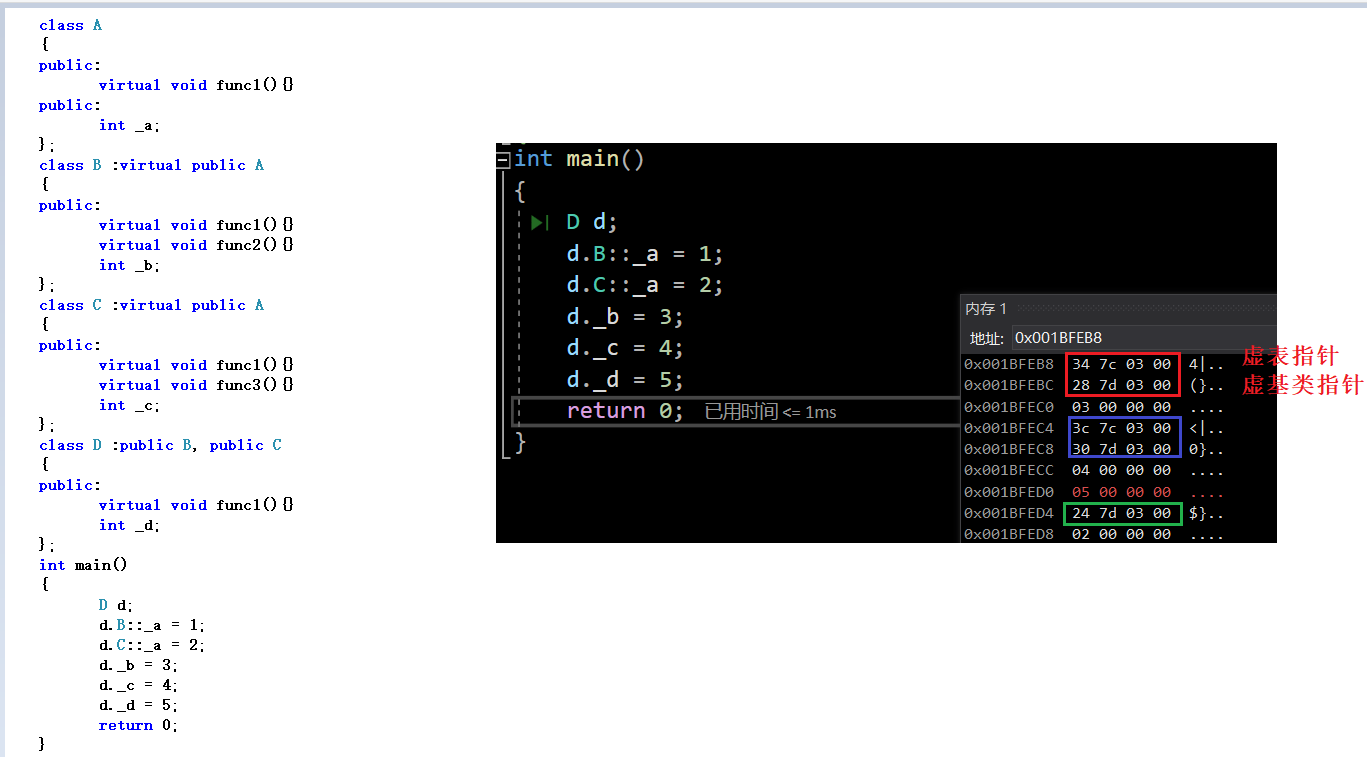
Task: Click d._d = 5; in the white code listing
Action: pyautogui.click(x=138, y=705)
